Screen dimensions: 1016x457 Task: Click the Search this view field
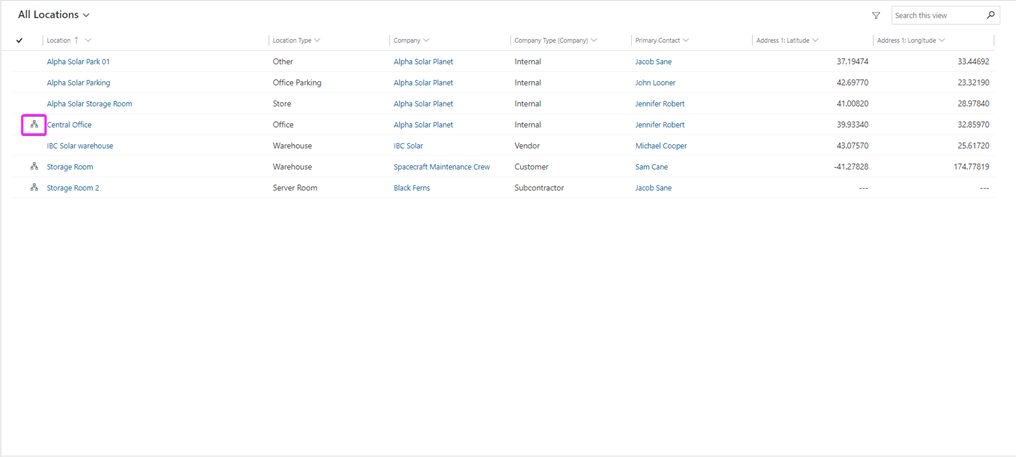[937, 16]
